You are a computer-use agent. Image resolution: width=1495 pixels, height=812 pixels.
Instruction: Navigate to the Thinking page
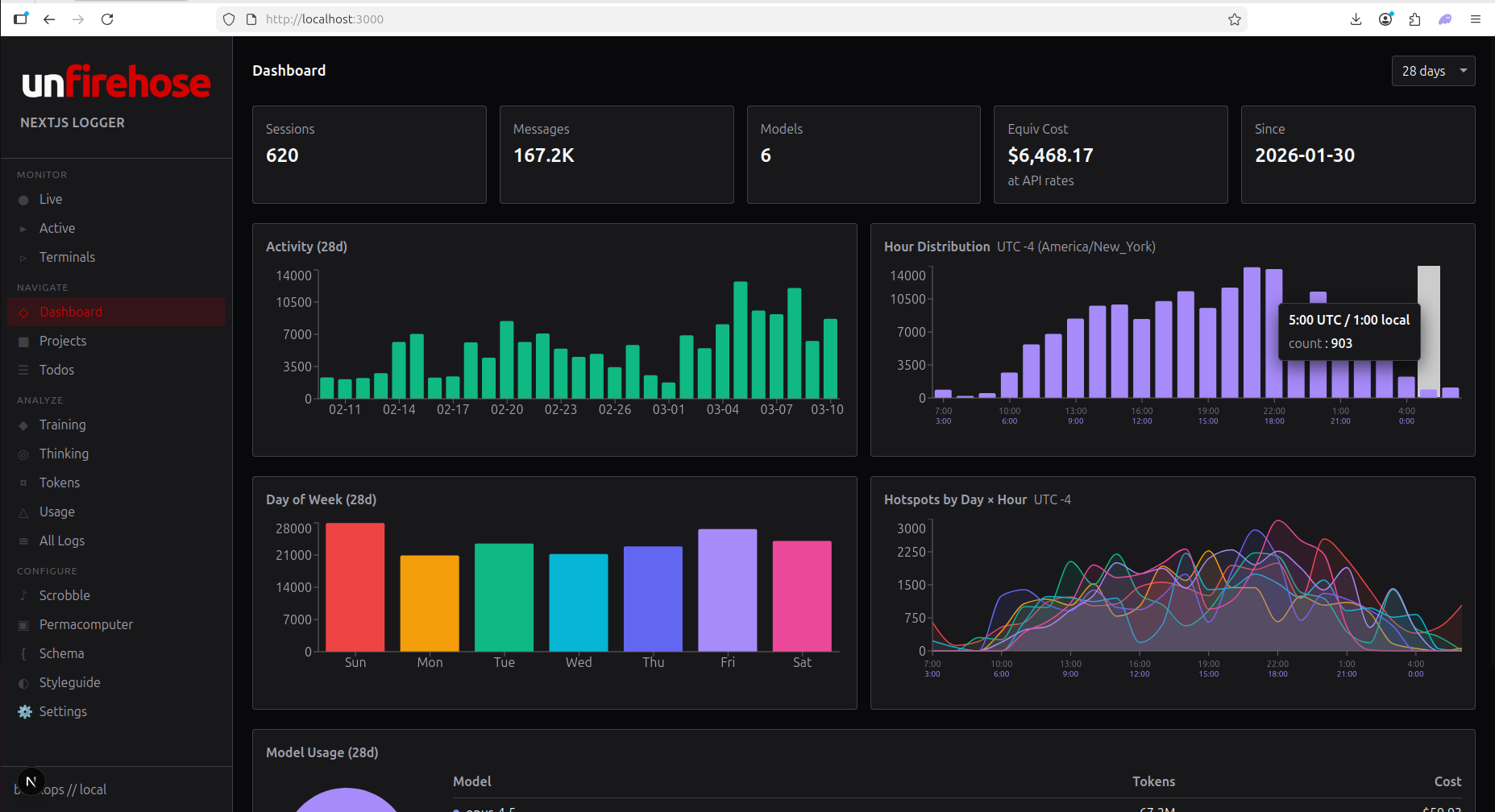64,454
